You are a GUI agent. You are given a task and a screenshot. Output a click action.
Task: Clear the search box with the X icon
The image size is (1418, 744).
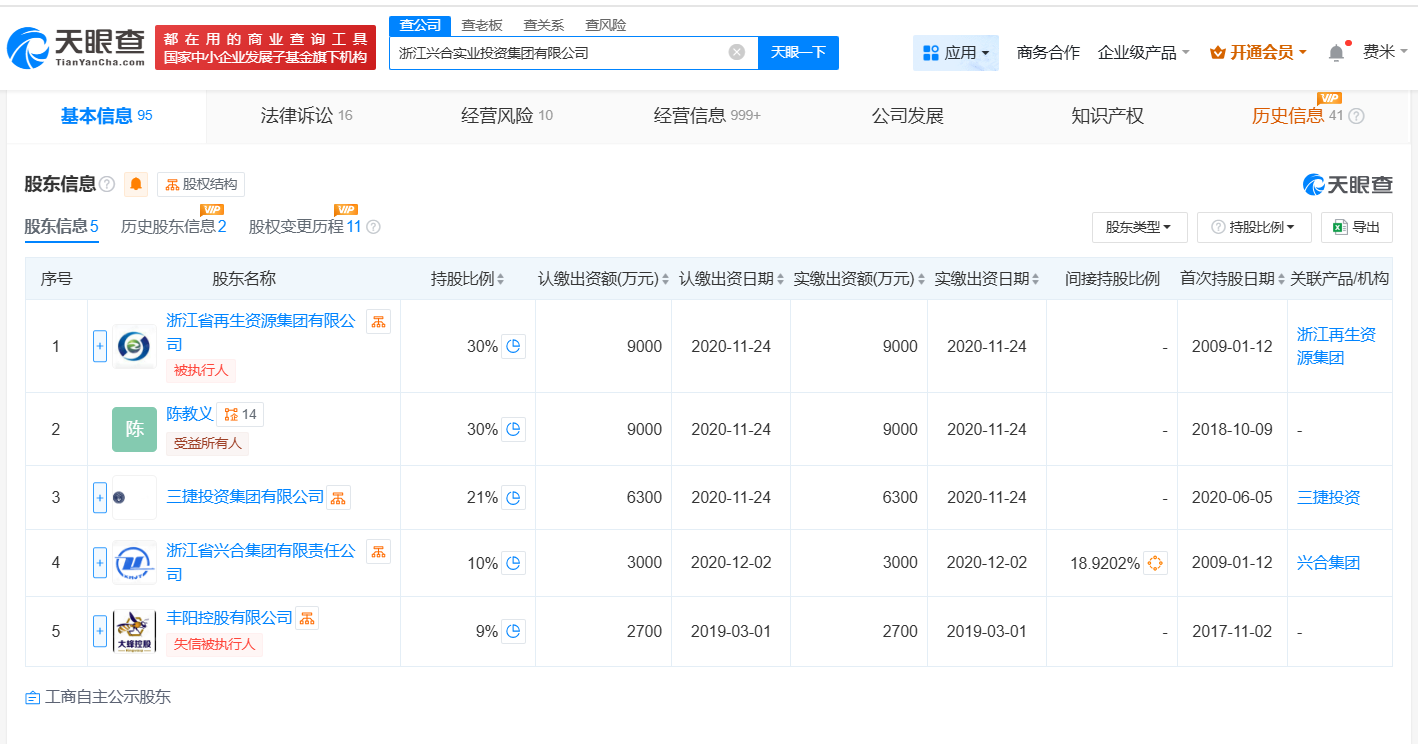[737, 52]
